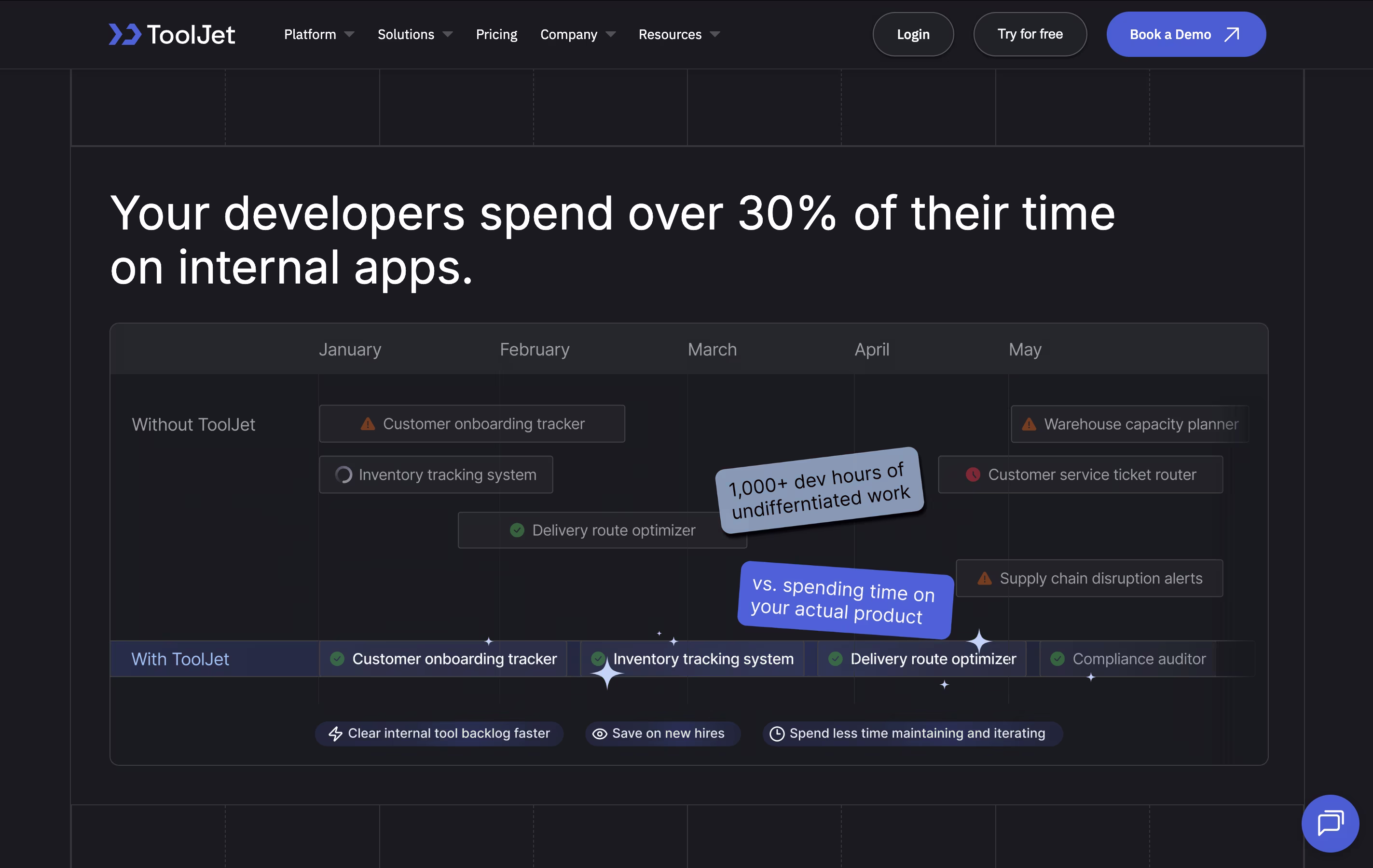The height and width of the screenshot is (868, 1373).
Task: Expand the Platform dropdown menu
Action: click(318, 34)
